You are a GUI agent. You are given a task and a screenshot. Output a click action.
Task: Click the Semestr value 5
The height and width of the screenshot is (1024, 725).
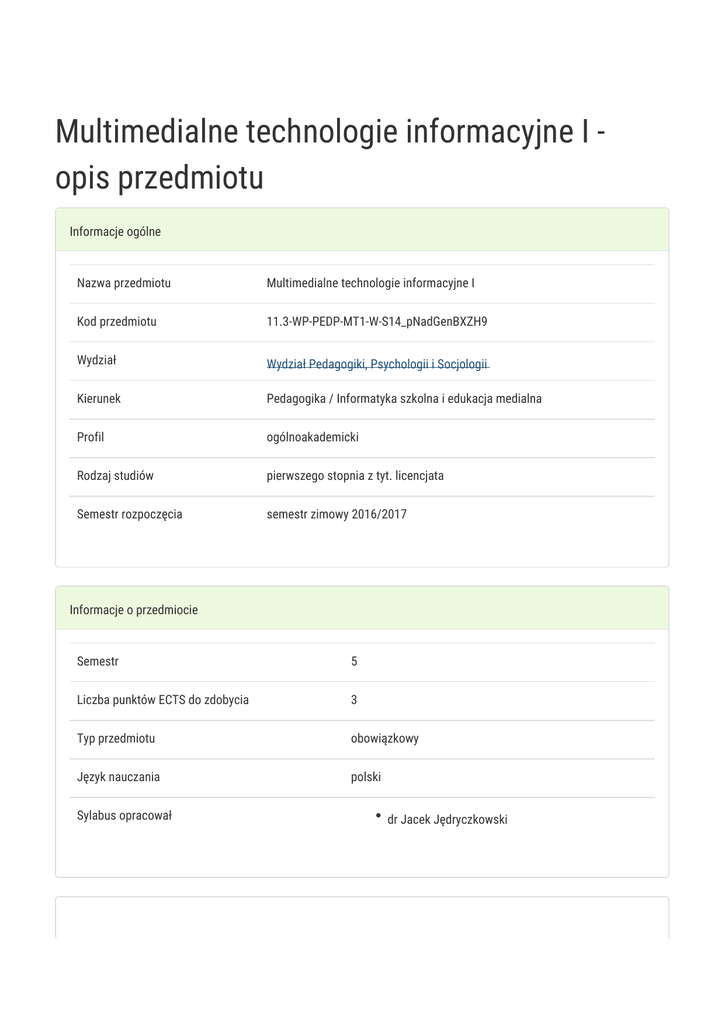click(x=354, y=662)
